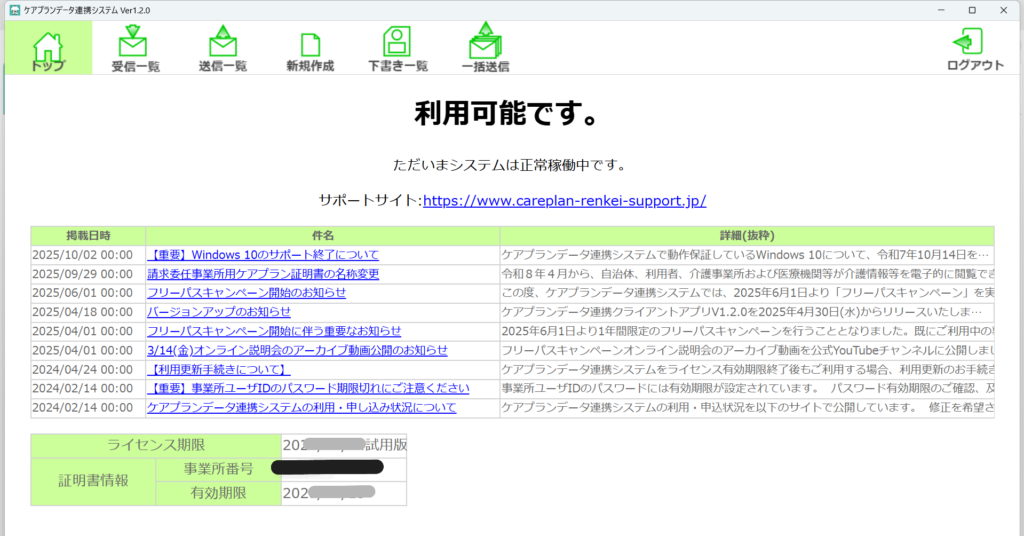
Task: Open フリーパスキャンペーン開始に伴う重要なお知らせ link
Action: coord(274,332)
